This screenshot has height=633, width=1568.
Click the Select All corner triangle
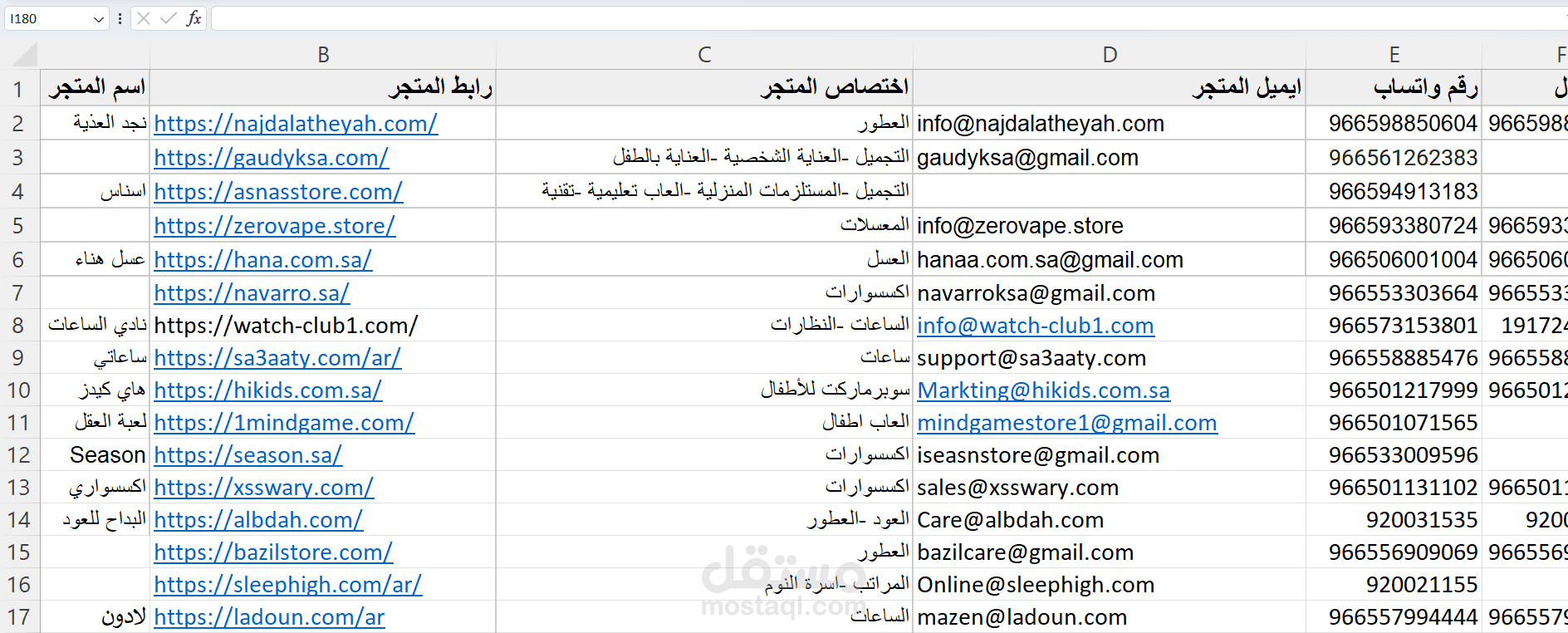[x=25, y=55]
